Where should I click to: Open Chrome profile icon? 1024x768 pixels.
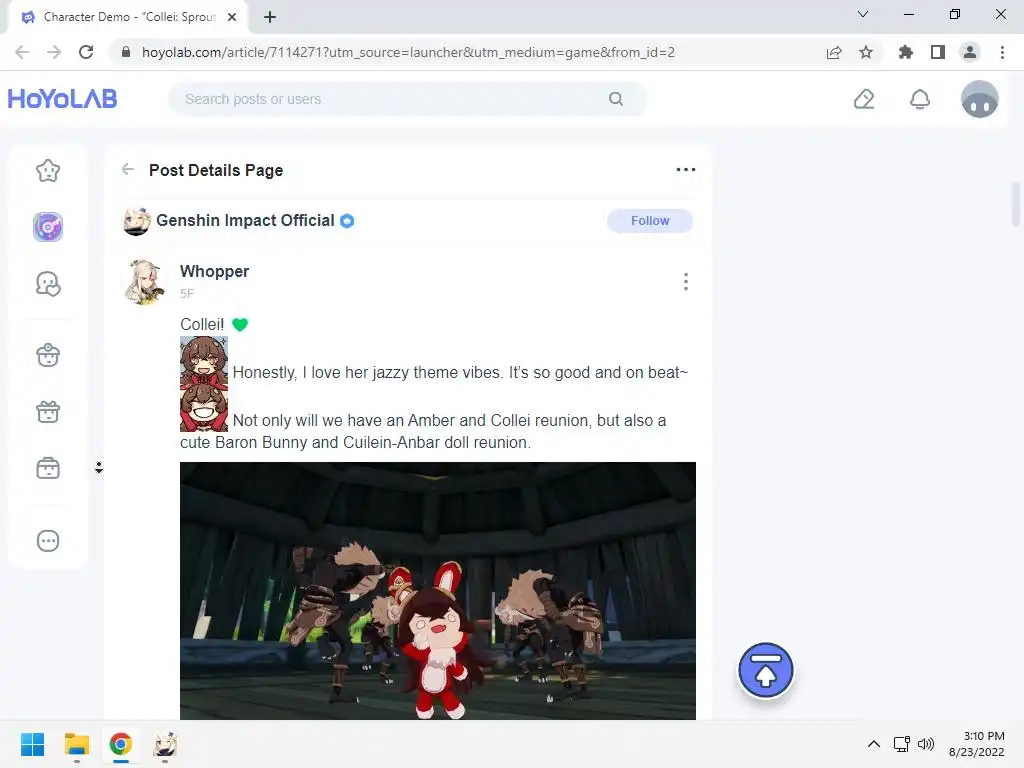[970, 52]
